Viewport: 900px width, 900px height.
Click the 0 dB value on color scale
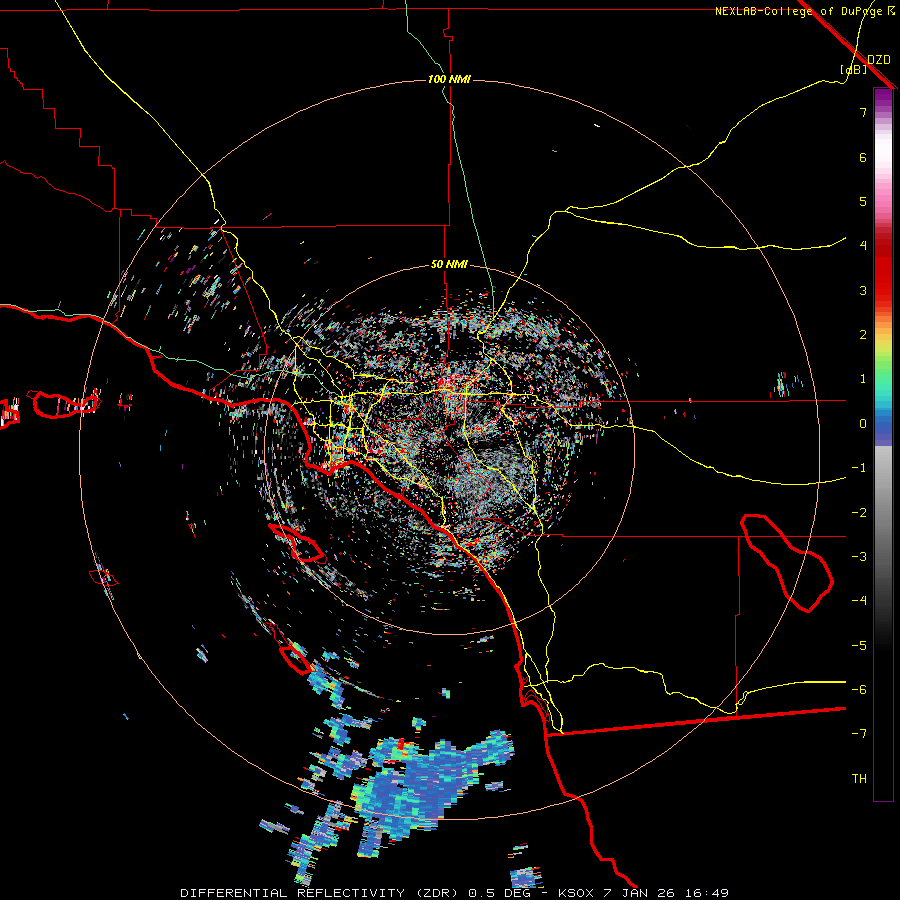[863, 424]
